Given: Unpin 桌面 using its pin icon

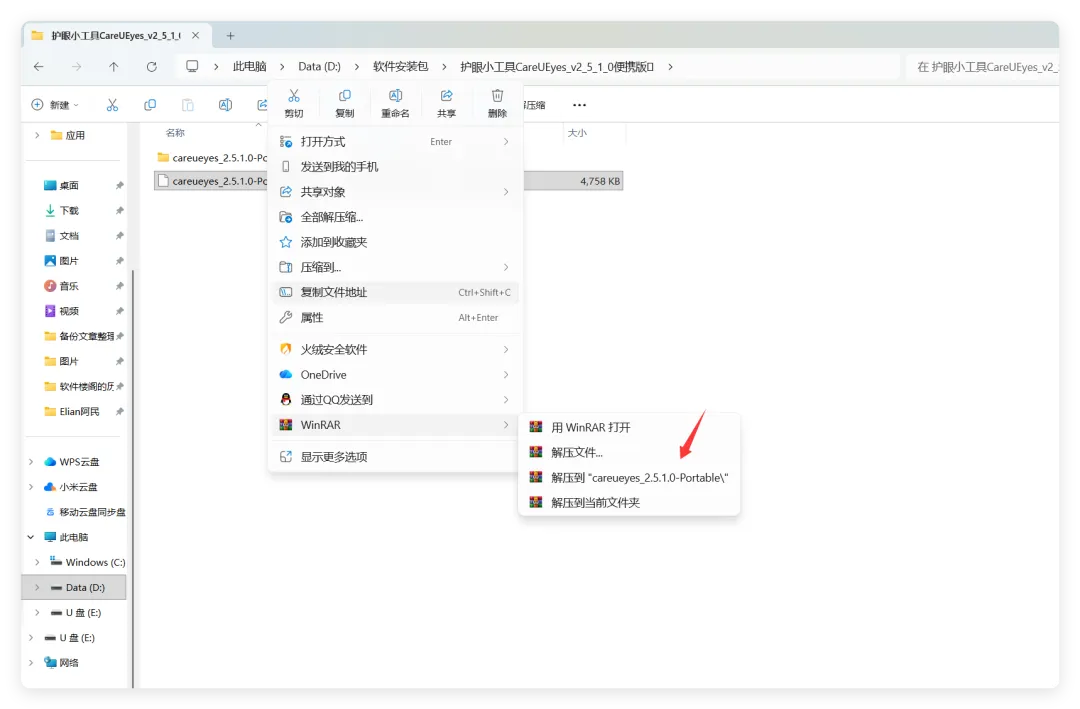Looking at the screenshot, I should pos(119,185).
